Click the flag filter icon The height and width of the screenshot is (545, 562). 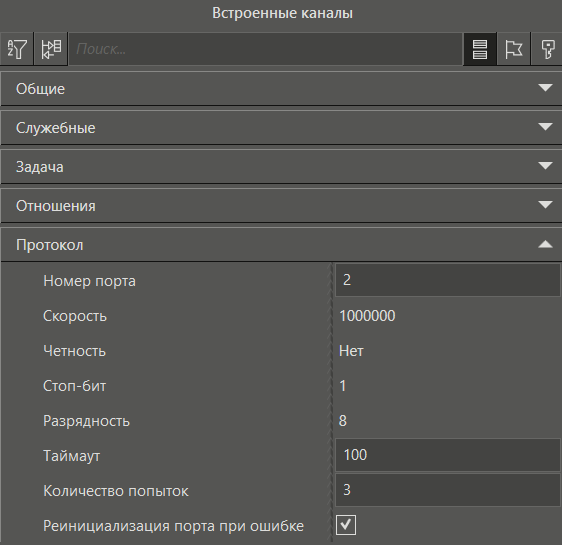coord(513,49)
